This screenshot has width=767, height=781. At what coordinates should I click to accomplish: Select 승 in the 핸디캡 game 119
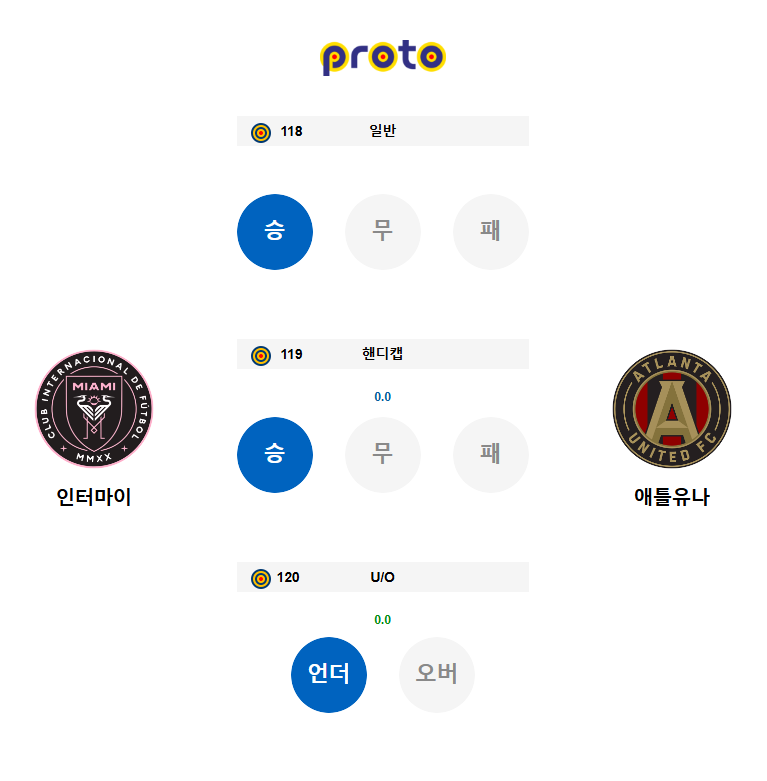(x=275, y=455)
